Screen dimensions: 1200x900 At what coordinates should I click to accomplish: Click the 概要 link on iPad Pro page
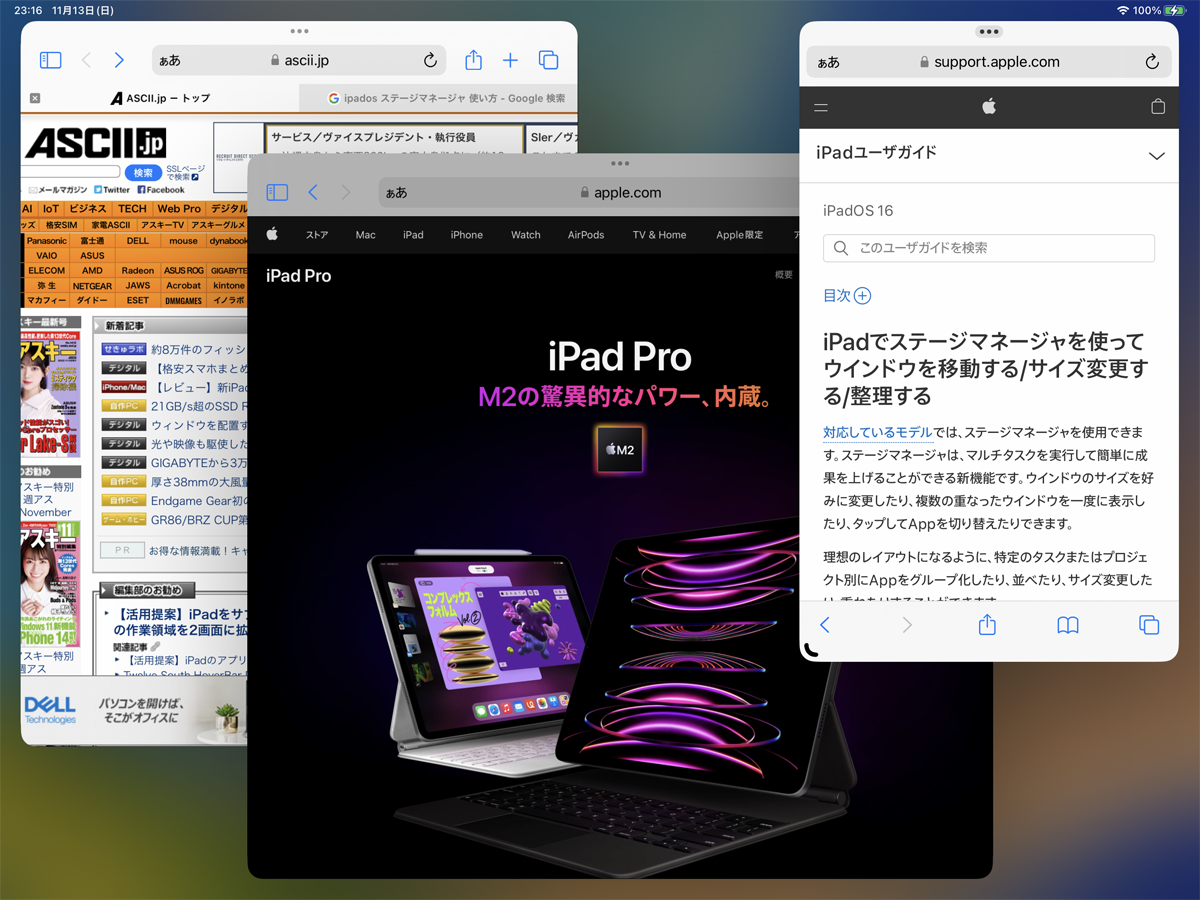point(784,275)
